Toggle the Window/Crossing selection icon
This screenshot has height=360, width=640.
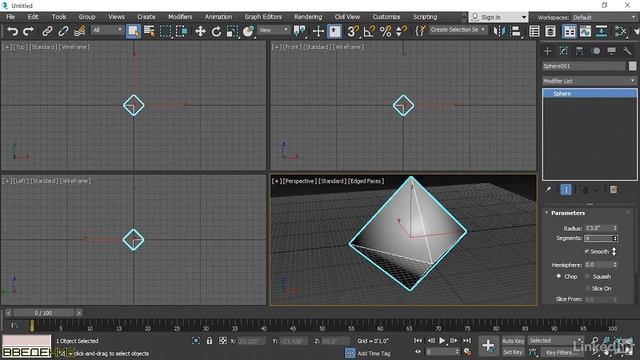point(182,31)
